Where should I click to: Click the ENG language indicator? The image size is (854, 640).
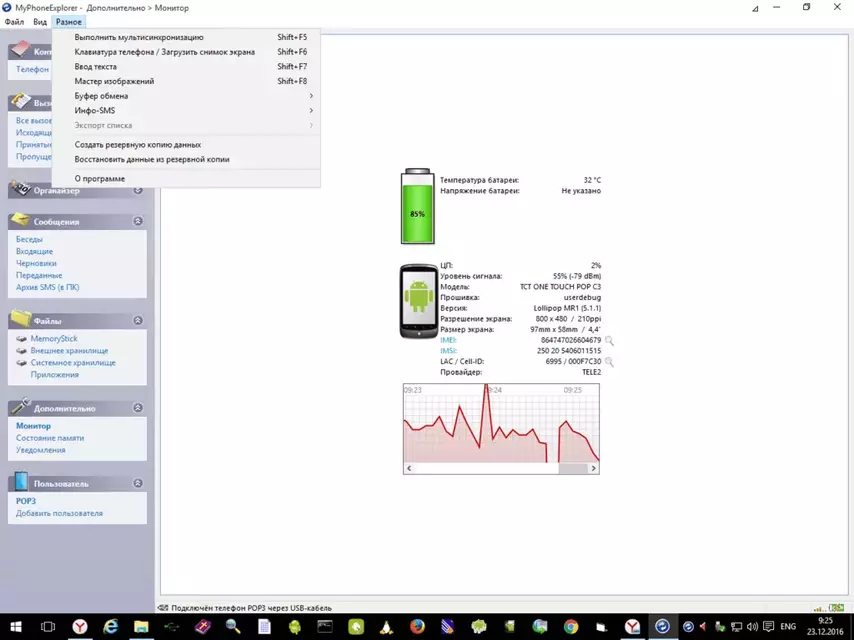pyautogui.click(x=788, y=627)
